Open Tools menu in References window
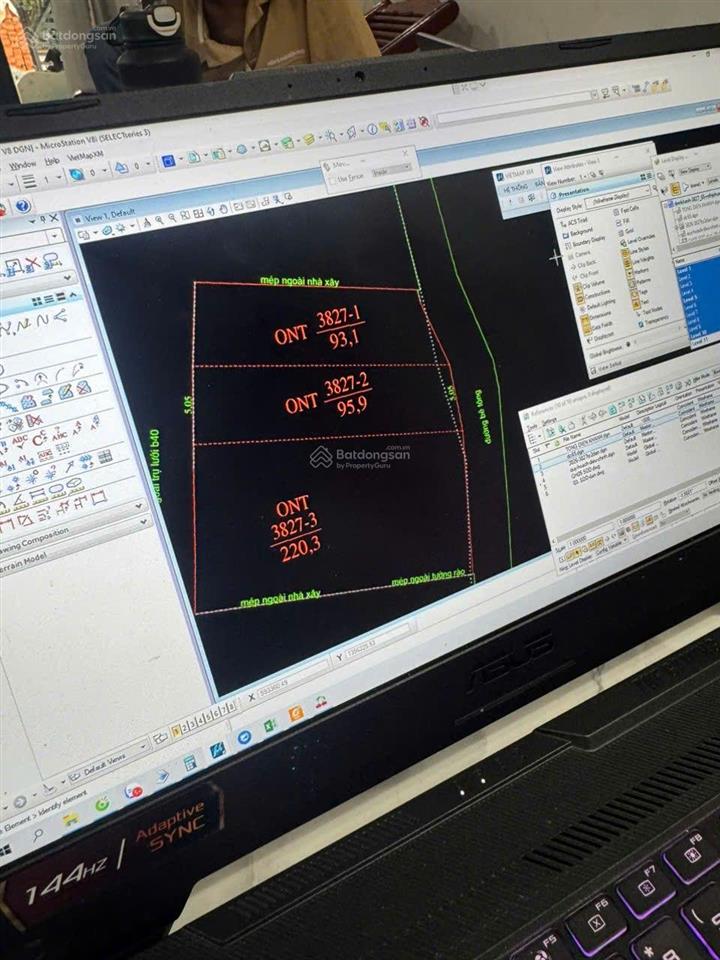 pyautogui.click(x=531, y=426)
